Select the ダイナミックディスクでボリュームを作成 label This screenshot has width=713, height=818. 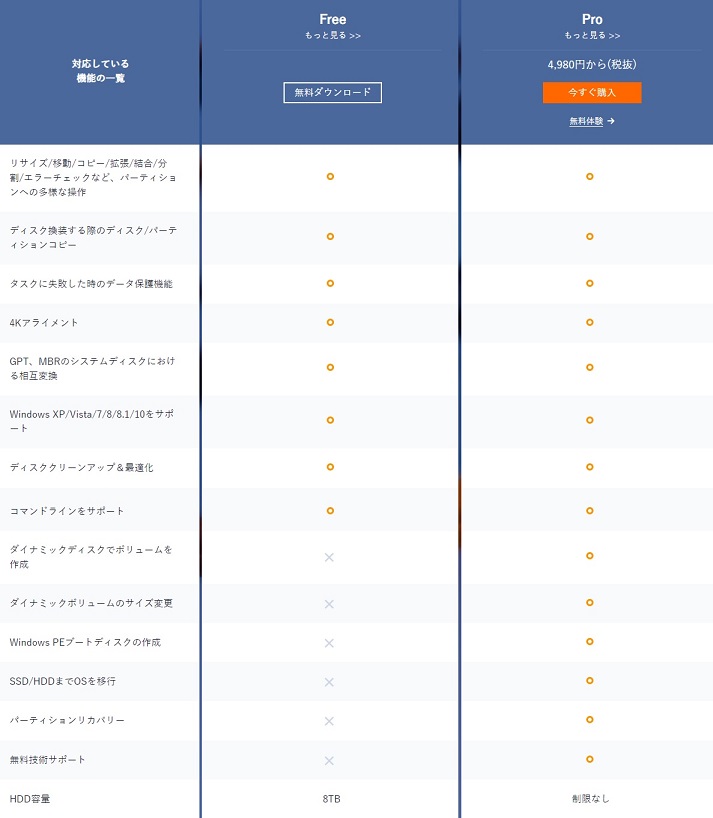point(91,557)
